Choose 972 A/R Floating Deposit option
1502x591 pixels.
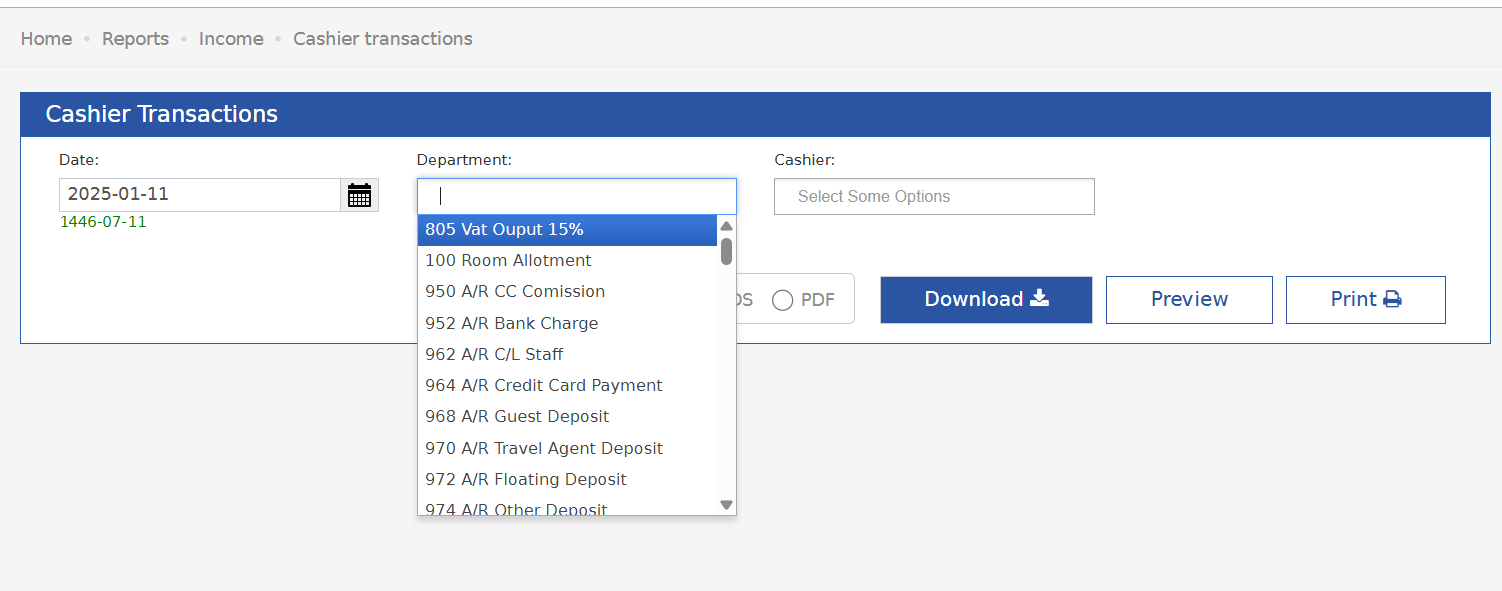[567, 479]
